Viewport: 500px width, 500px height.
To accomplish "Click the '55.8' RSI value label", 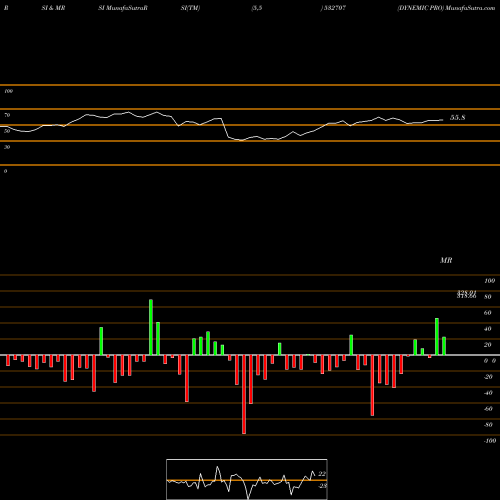I will click(x=457, y=118).
